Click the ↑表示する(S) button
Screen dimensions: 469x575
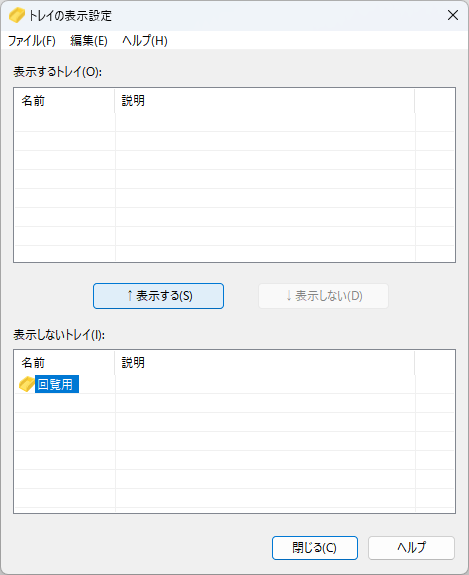158,296
